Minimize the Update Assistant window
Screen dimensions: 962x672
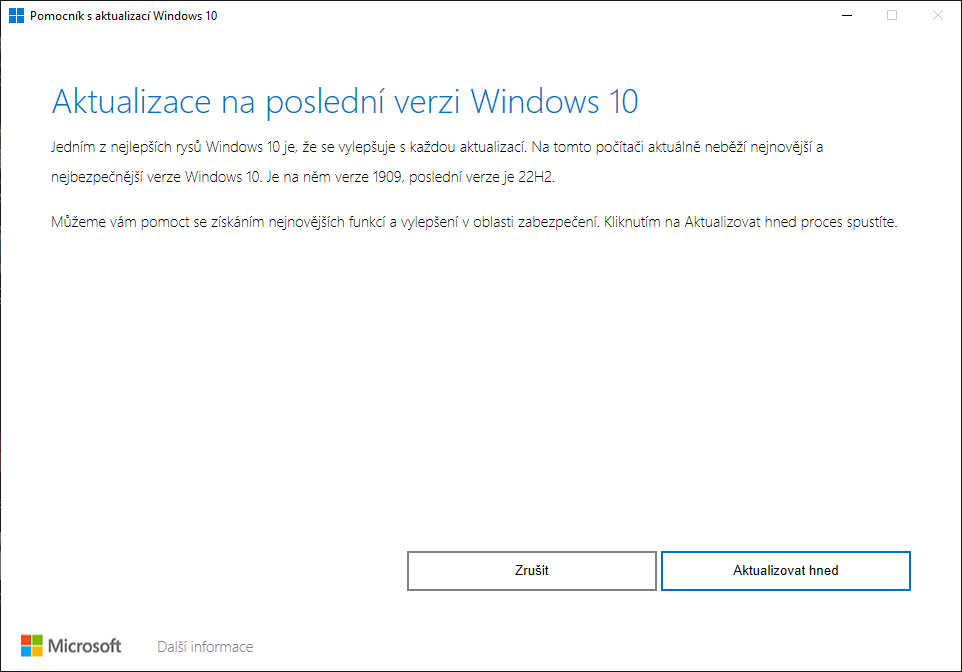pyautogui.click(x=846, y=15)
